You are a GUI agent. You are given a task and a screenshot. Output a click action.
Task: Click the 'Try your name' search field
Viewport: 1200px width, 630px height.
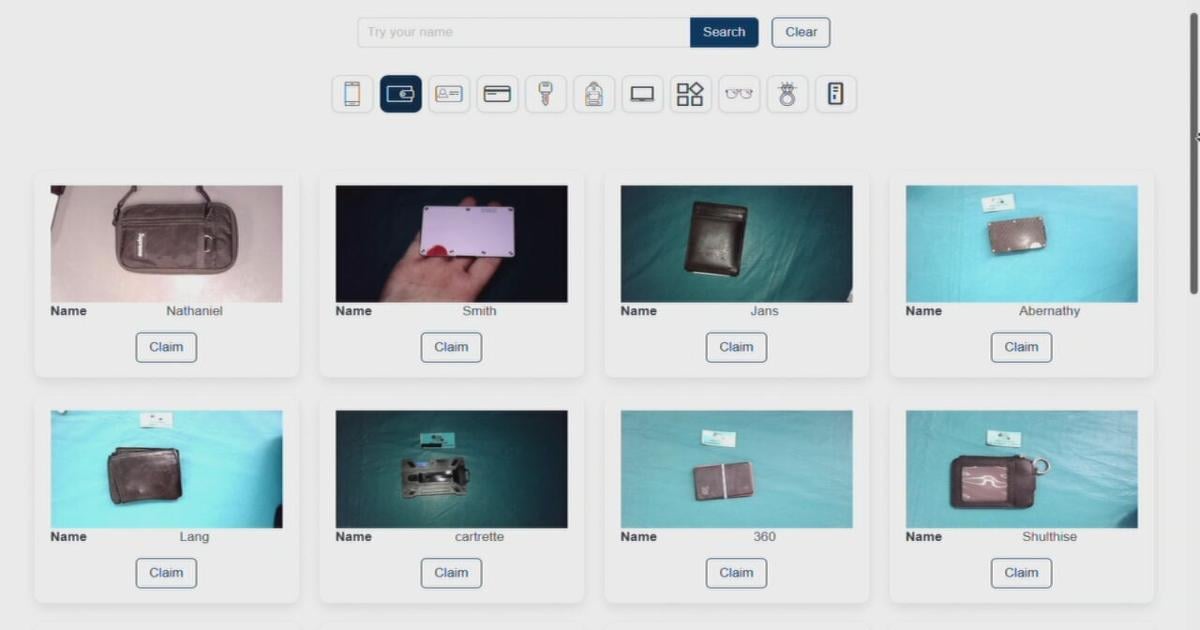pyautogui.click(x=523, y=32)
